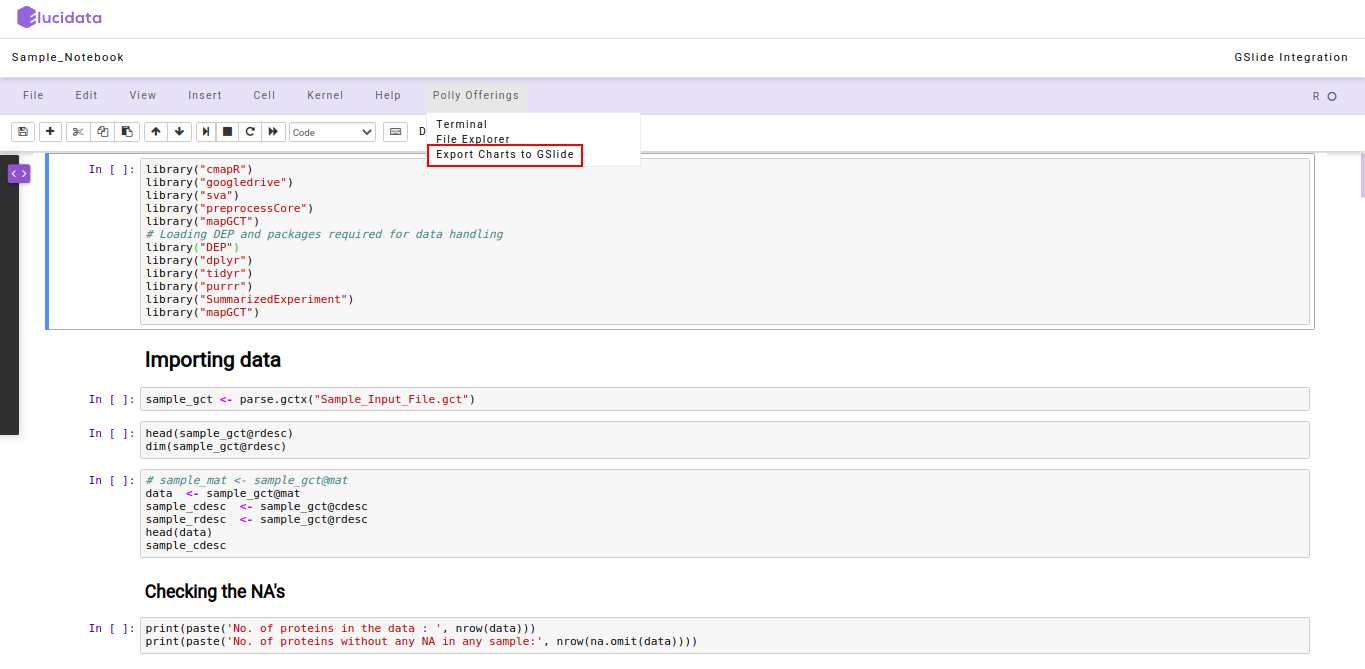Open the command palette keyboard icon

pos(395,131)
